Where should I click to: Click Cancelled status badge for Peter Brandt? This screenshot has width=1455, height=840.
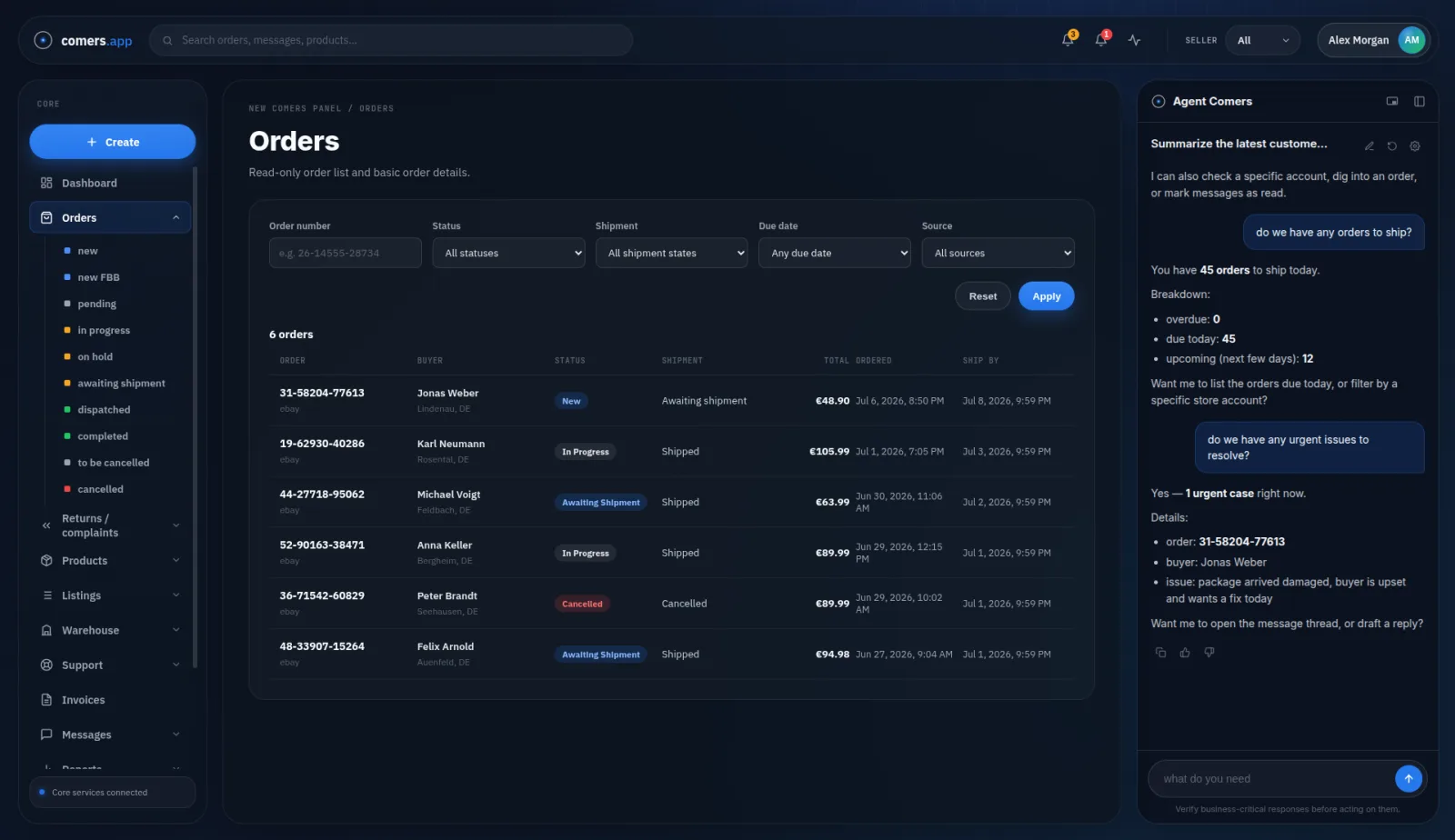tap(582, 604)
